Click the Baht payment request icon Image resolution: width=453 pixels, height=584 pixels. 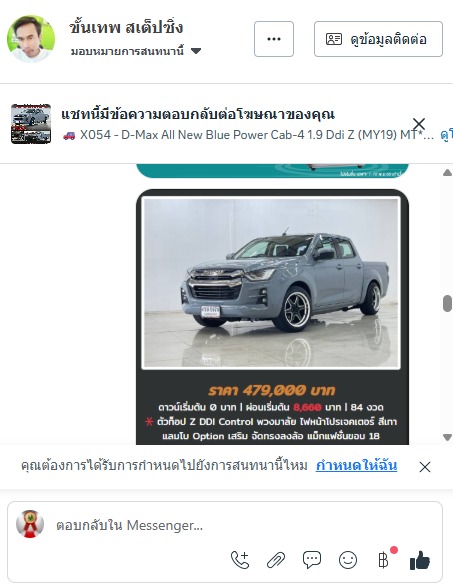click(x=384, y=560)
